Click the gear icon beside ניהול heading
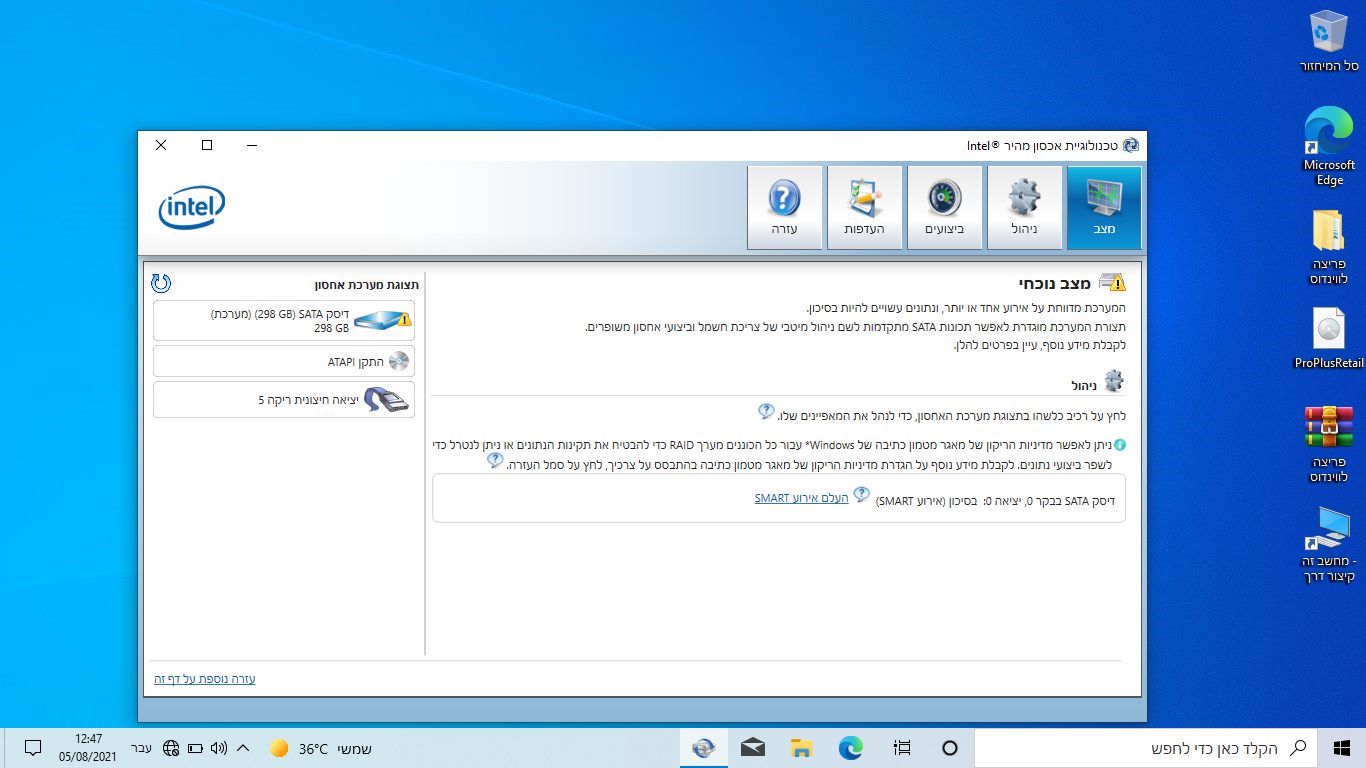Screen dimensions: 1366x768 [x=1113, y=382]
